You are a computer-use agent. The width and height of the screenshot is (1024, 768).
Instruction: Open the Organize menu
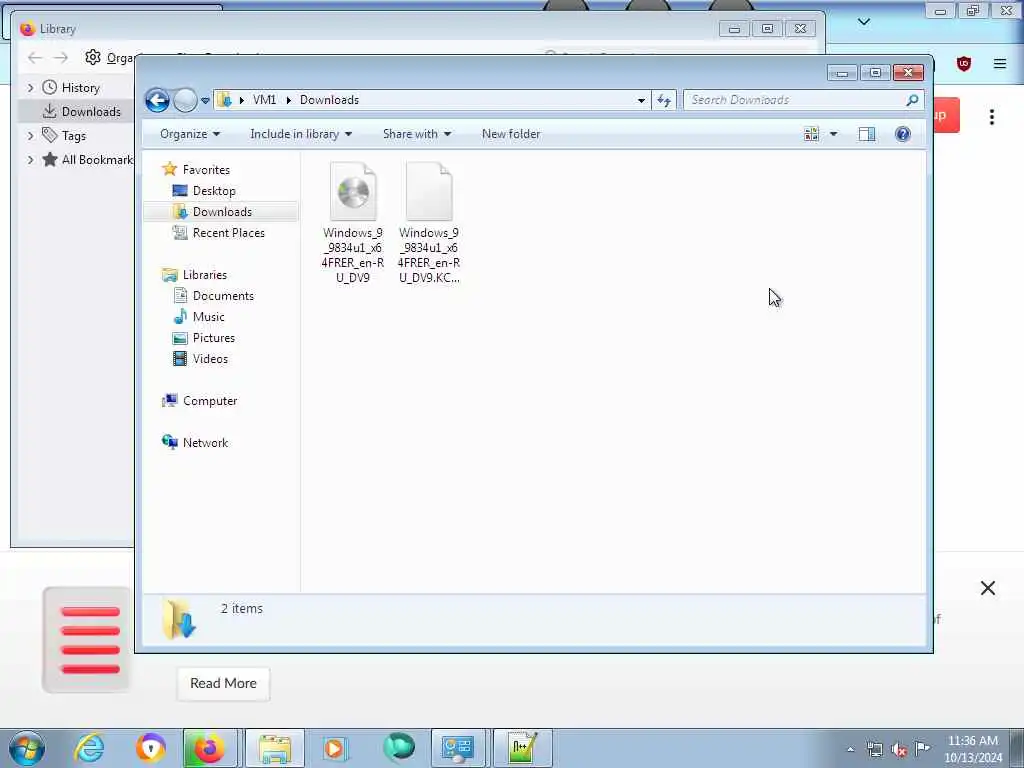coord(190,134)
